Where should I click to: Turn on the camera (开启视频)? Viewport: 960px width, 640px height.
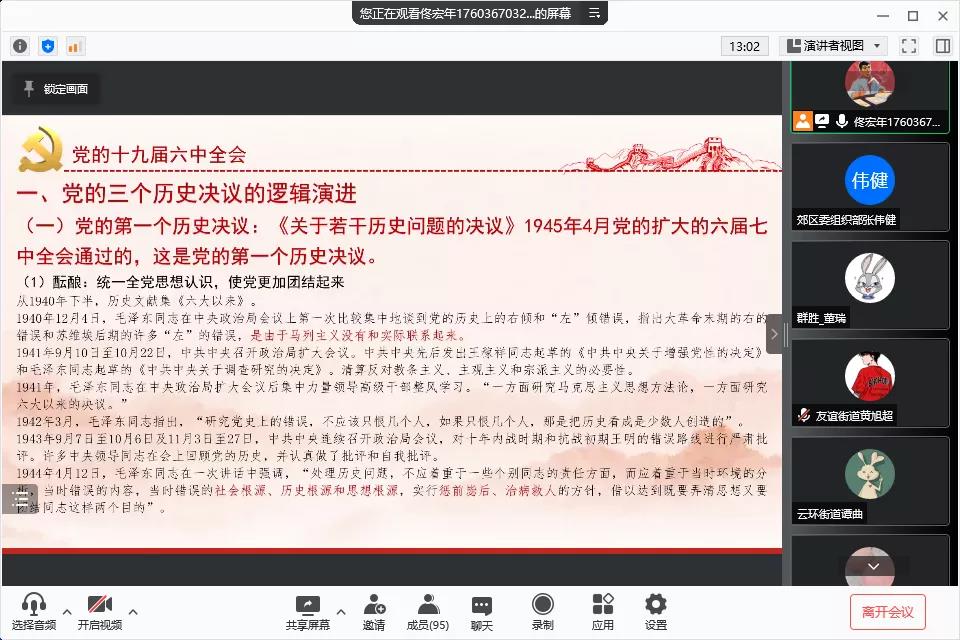click(x=99, y=611)
